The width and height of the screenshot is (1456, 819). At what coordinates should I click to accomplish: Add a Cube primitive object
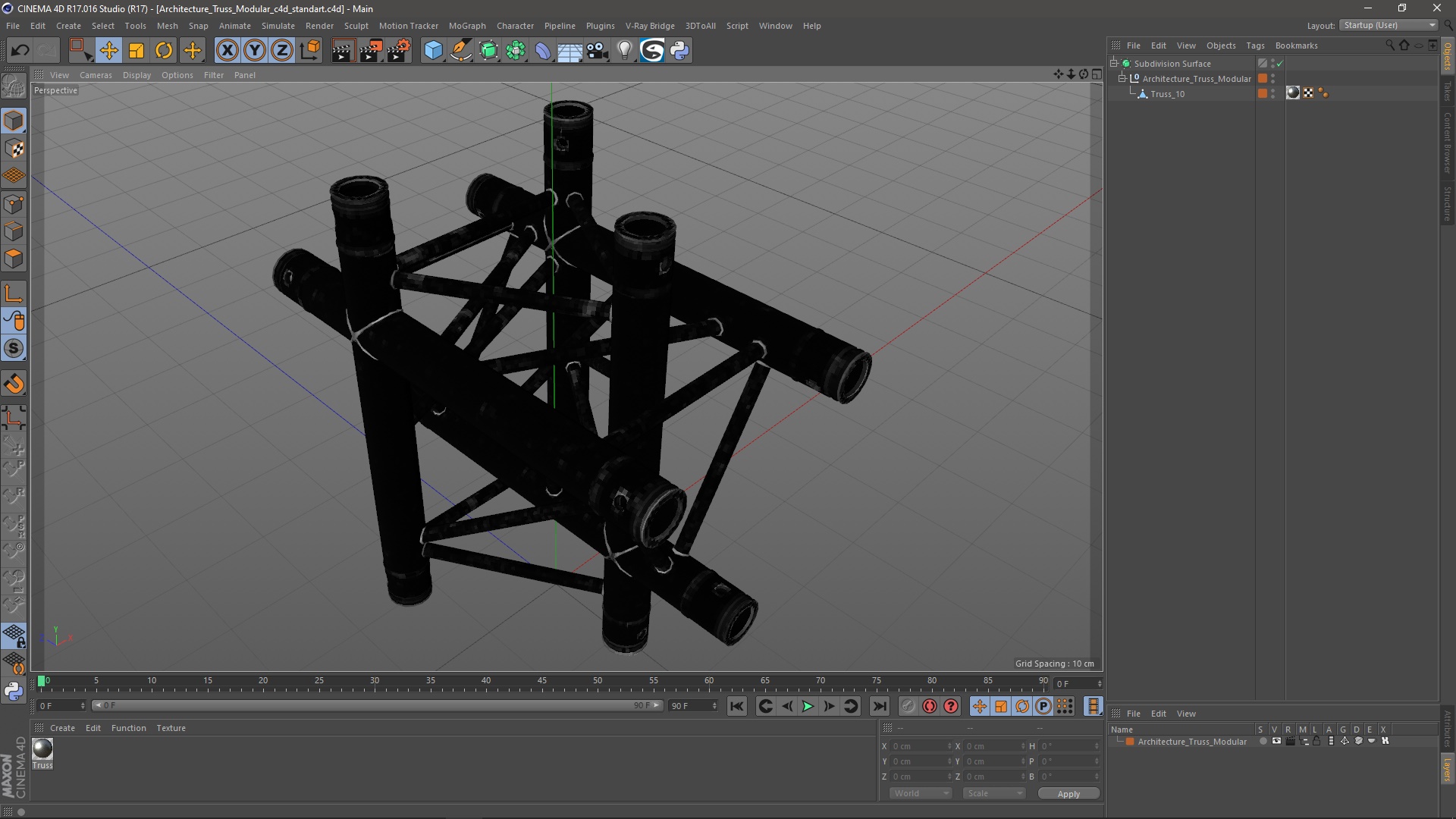(433, 50)
